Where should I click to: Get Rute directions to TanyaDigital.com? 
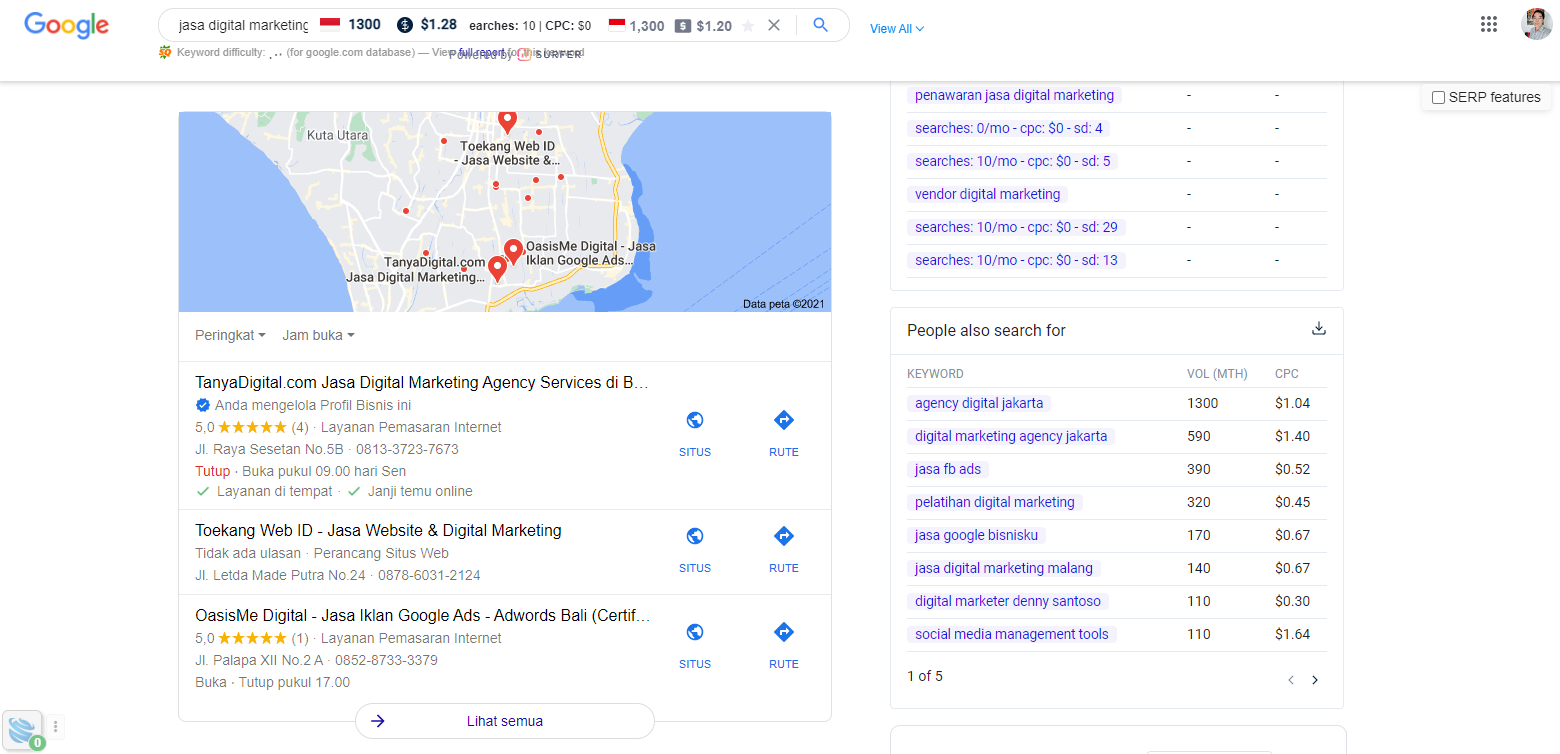point(784,433)
